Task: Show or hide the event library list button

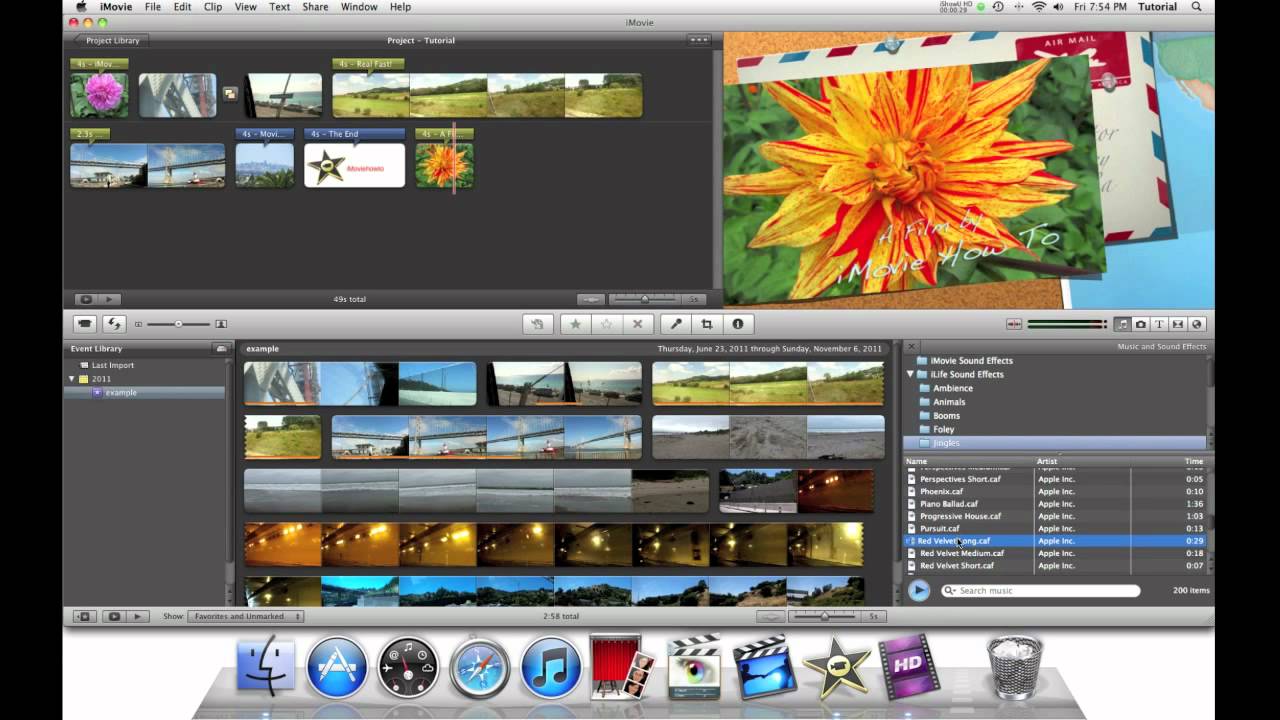Action: point(84,616)
